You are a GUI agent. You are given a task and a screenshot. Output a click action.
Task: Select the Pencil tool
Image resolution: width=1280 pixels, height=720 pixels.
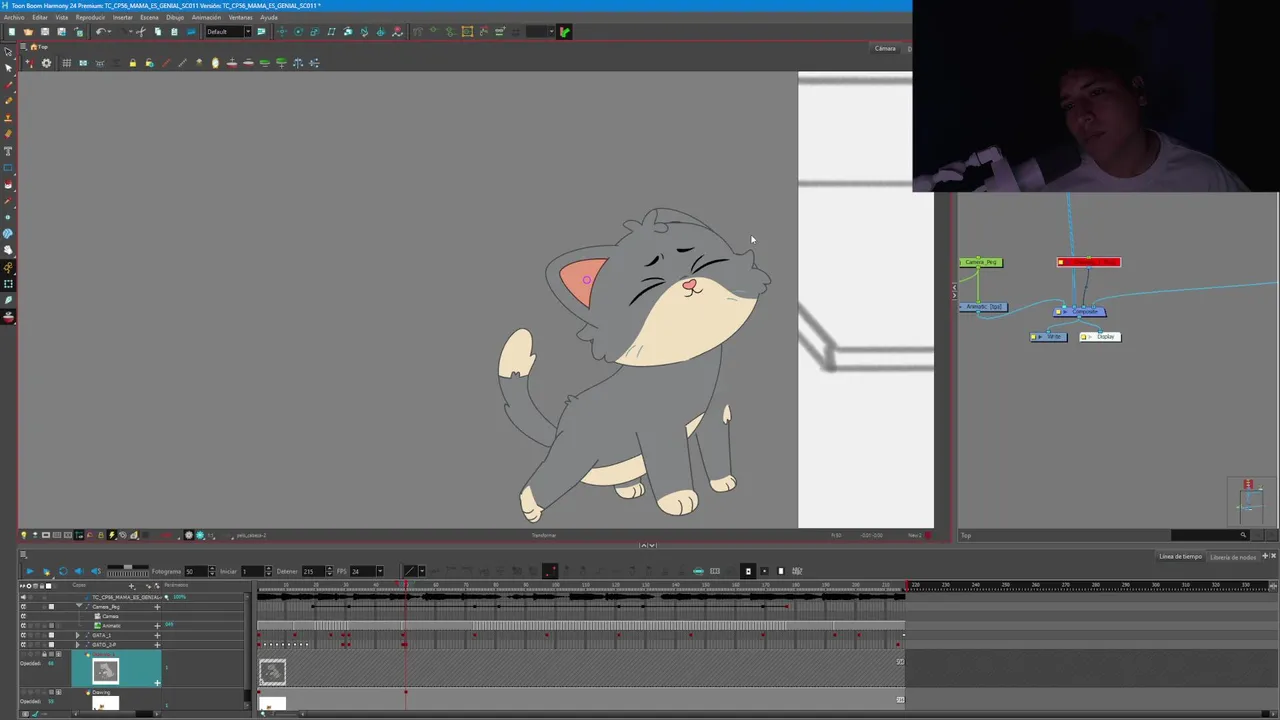8,100
